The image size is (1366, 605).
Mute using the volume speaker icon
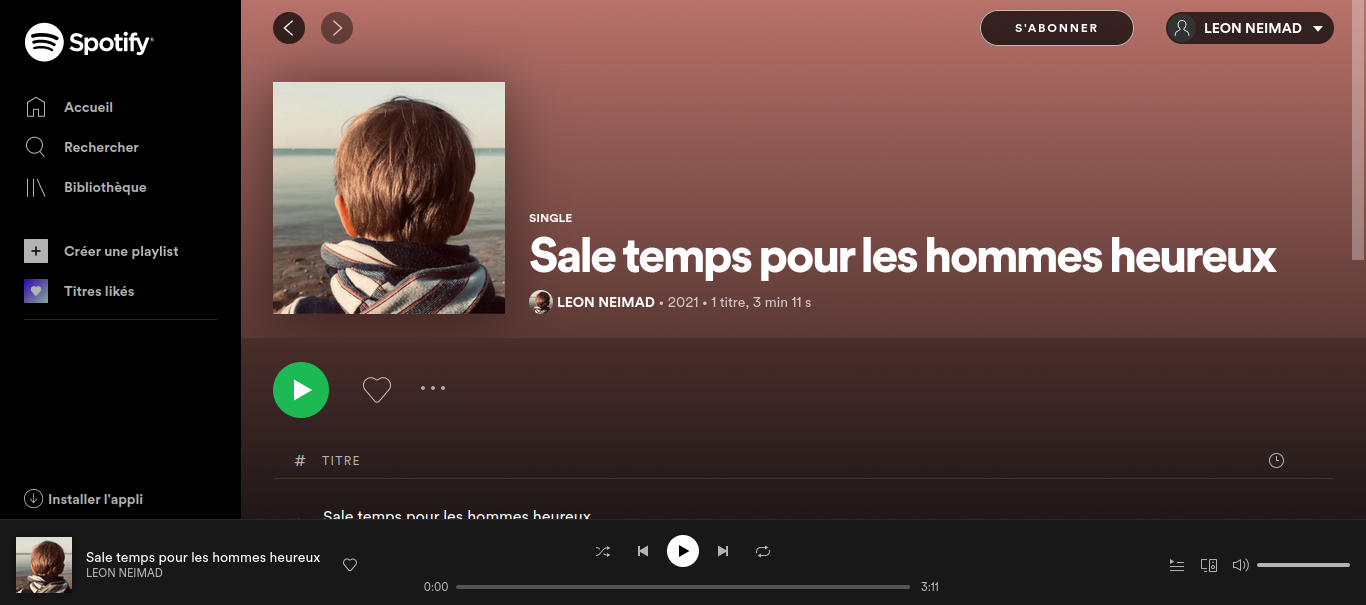coord(1240,565)
